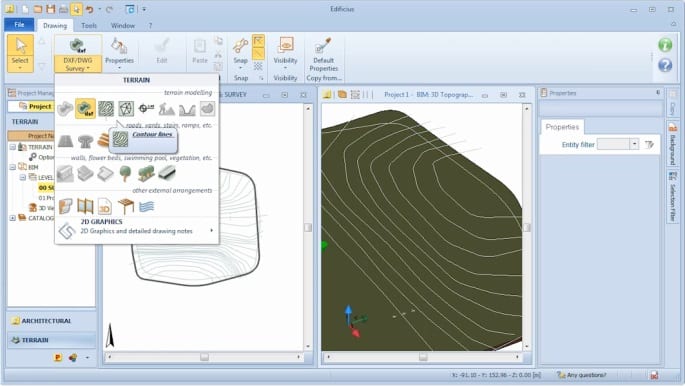Pick the flower bed slab icon
This screenshot has width=685, height=386.
tap(85, 173)
